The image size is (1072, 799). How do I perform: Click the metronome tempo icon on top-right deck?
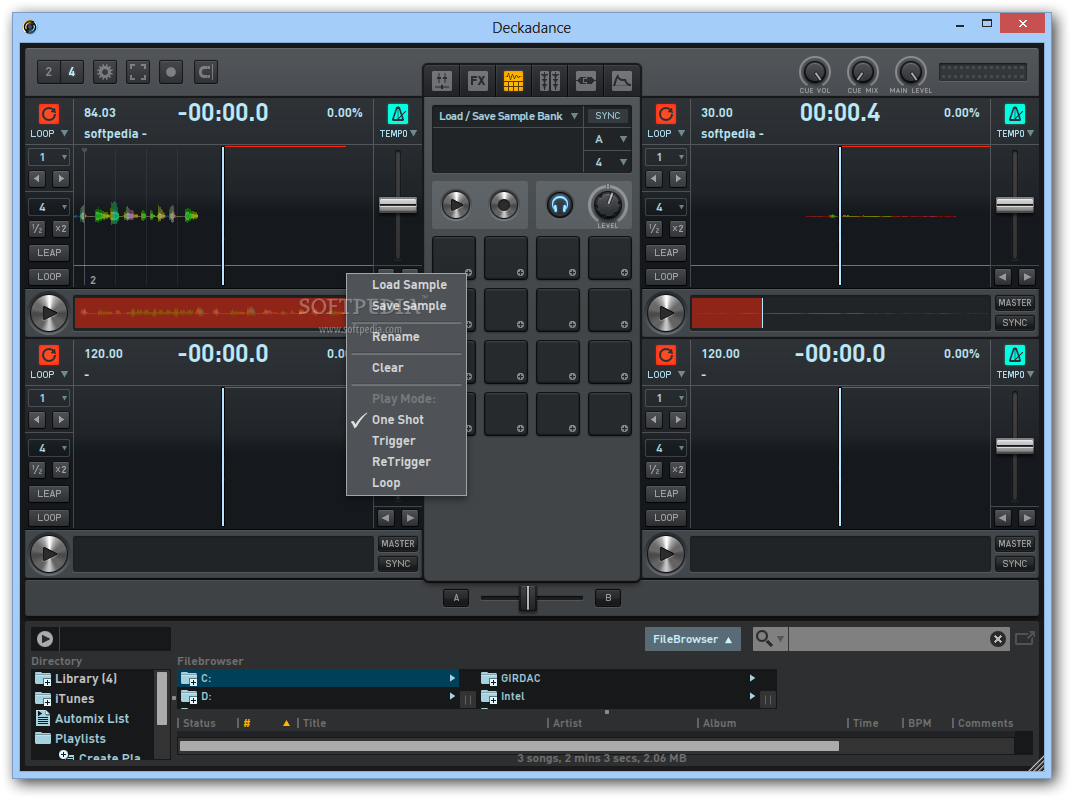point(1015,113)
